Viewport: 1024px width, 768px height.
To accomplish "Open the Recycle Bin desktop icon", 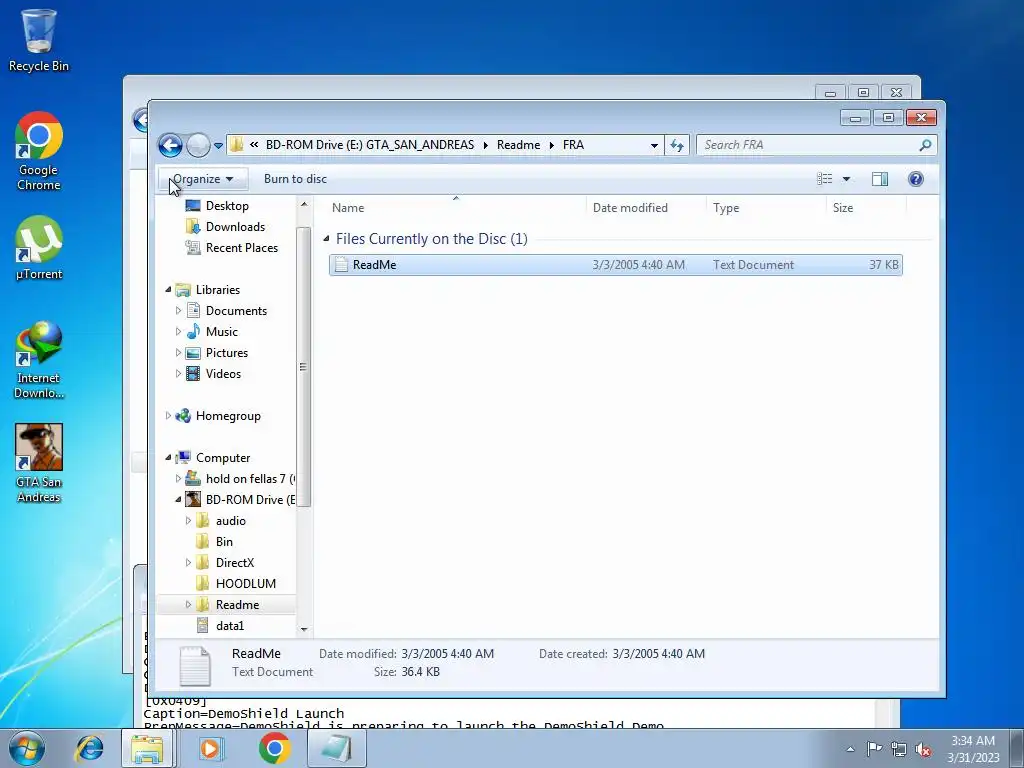I will click(39, 40).
